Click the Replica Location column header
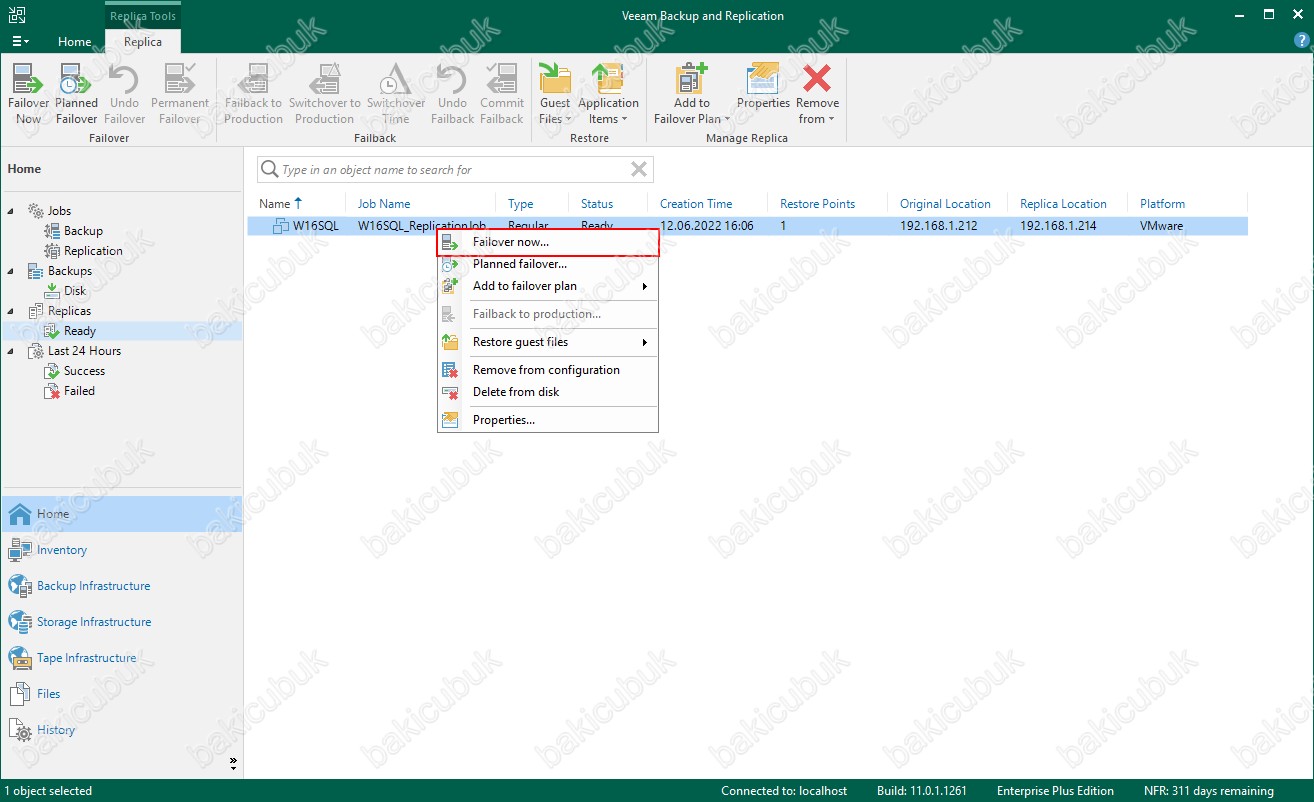The width and height of the screenshot is (1314, 802). (x=1063, y=204)
